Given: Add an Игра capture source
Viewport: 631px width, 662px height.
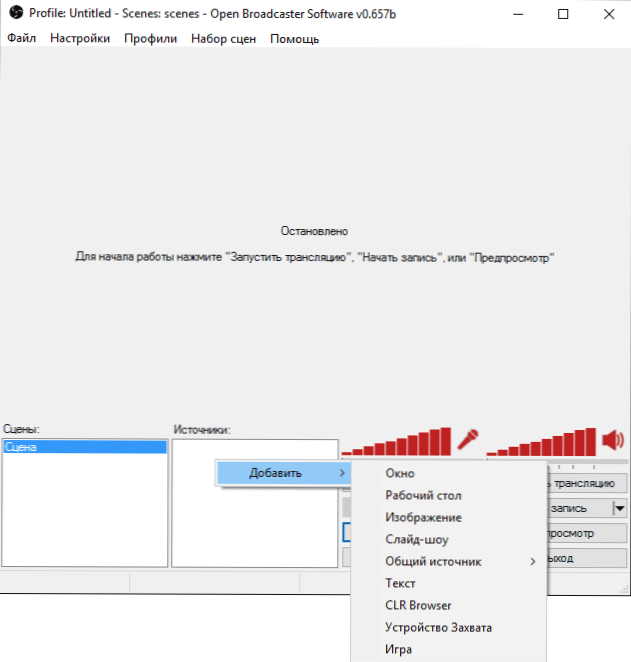Looking at the screenshot, I should click(x=398, y=649).
